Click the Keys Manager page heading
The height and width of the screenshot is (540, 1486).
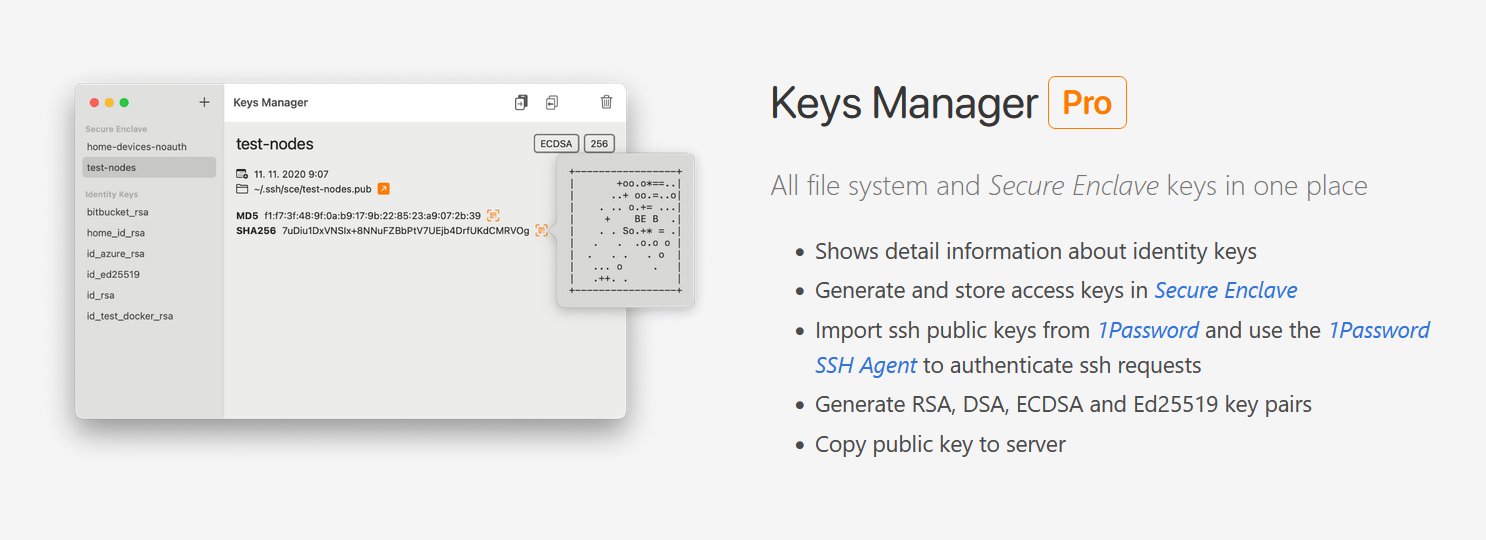click(x=904, y=103)
